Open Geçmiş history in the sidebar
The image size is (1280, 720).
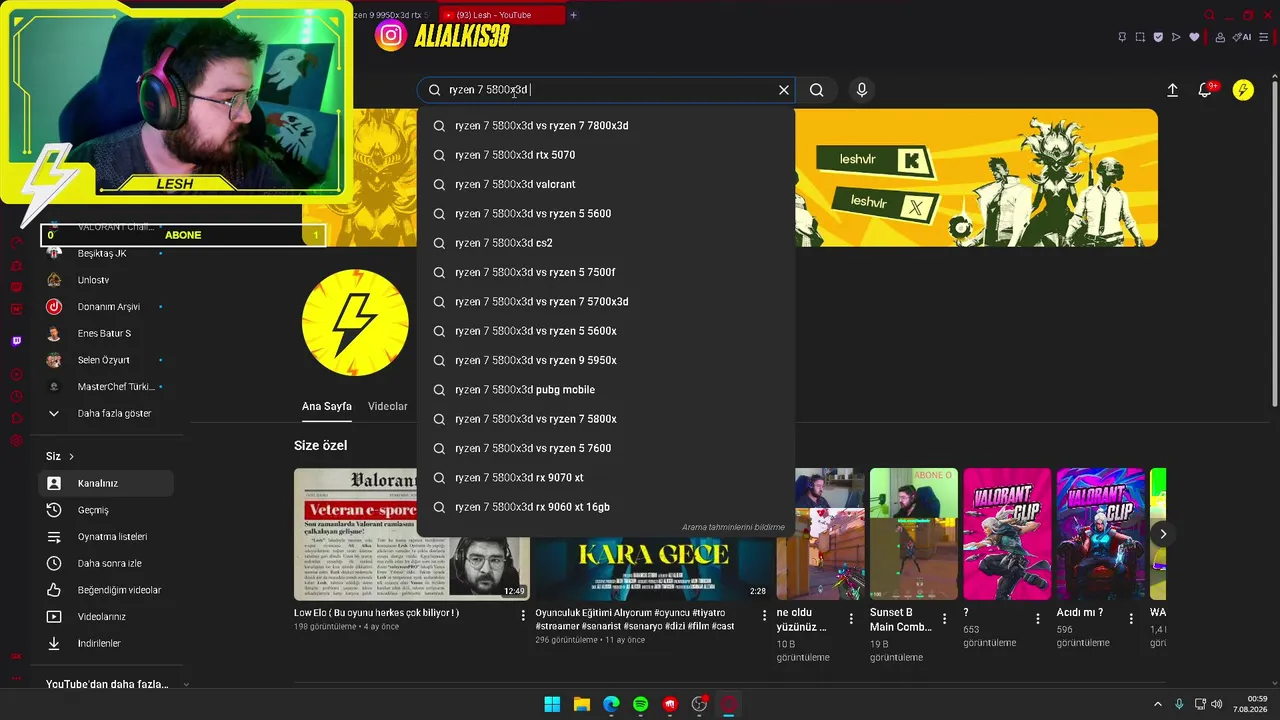point(106,510)
